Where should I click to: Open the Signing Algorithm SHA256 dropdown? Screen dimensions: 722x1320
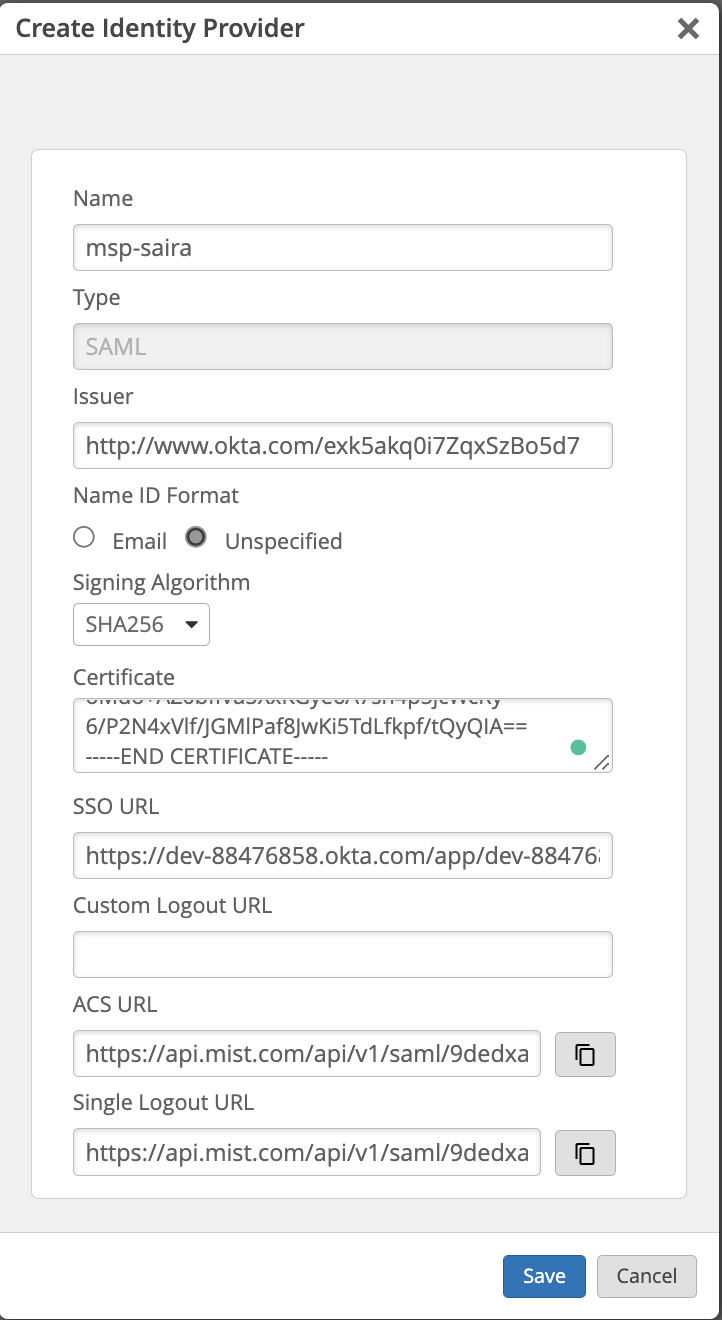tap(141, 626)
